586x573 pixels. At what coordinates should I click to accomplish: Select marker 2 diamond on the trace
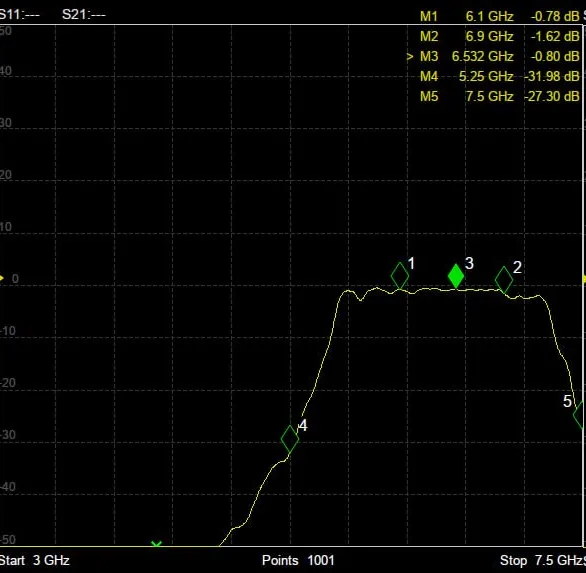coord(504,280)
